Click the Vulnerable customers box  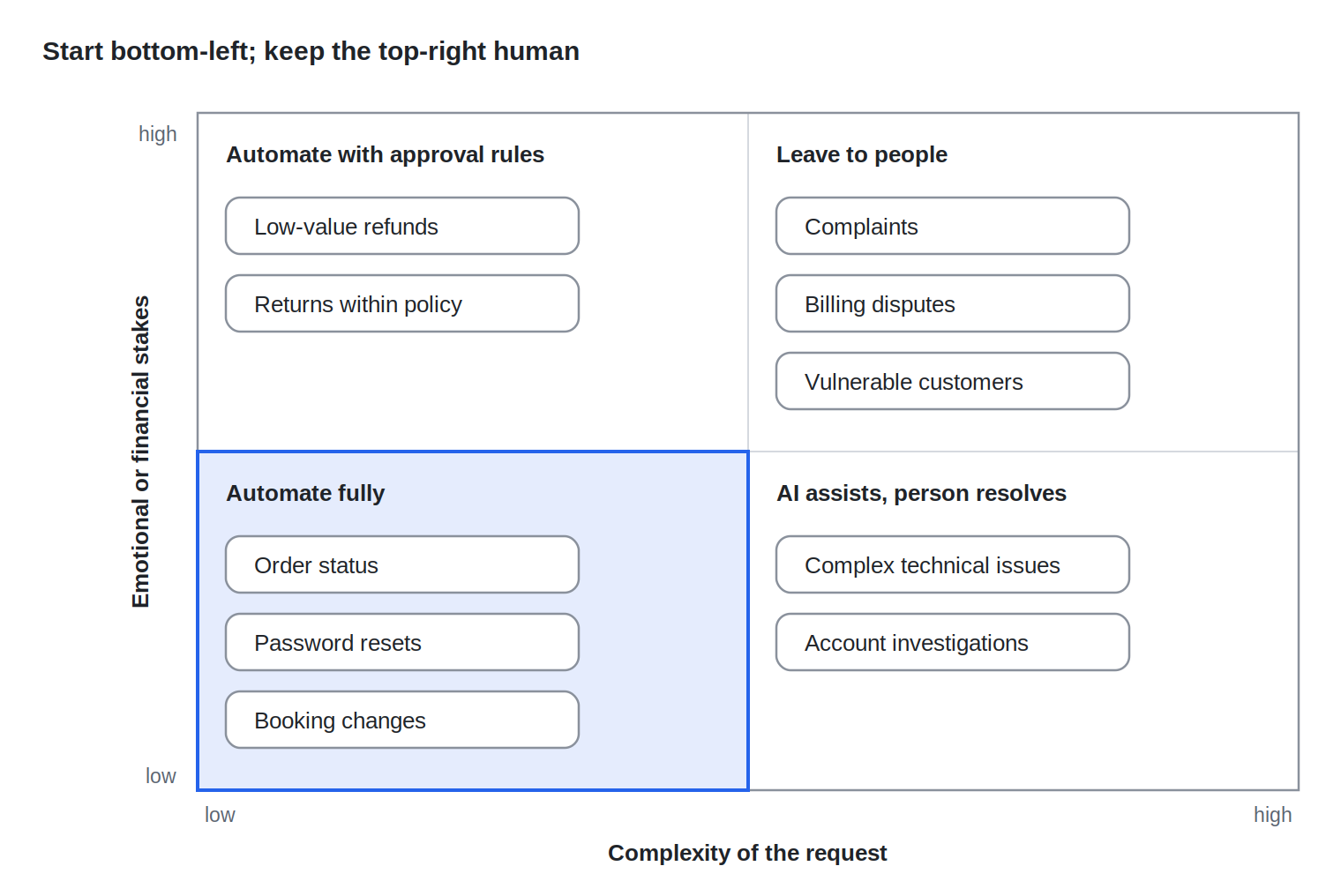pos(953,381)
